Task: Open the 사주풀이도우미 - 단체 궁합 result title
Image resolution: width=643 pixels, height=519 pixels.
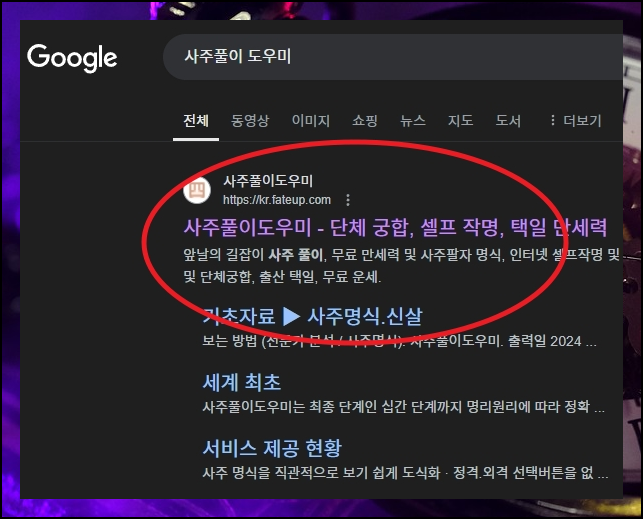Action: coord(395,228)
